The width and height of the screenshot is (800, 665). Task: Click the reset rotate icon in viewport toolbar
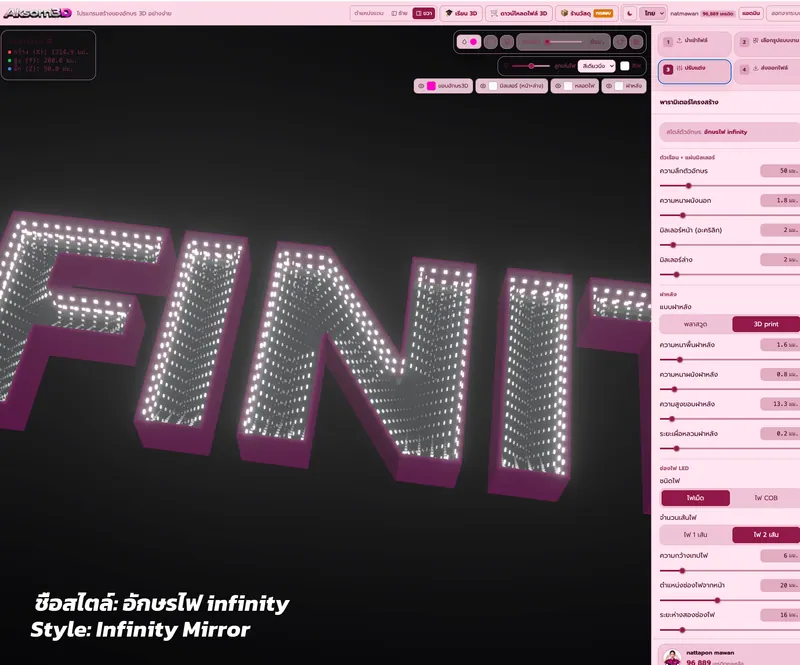[620, 42]
